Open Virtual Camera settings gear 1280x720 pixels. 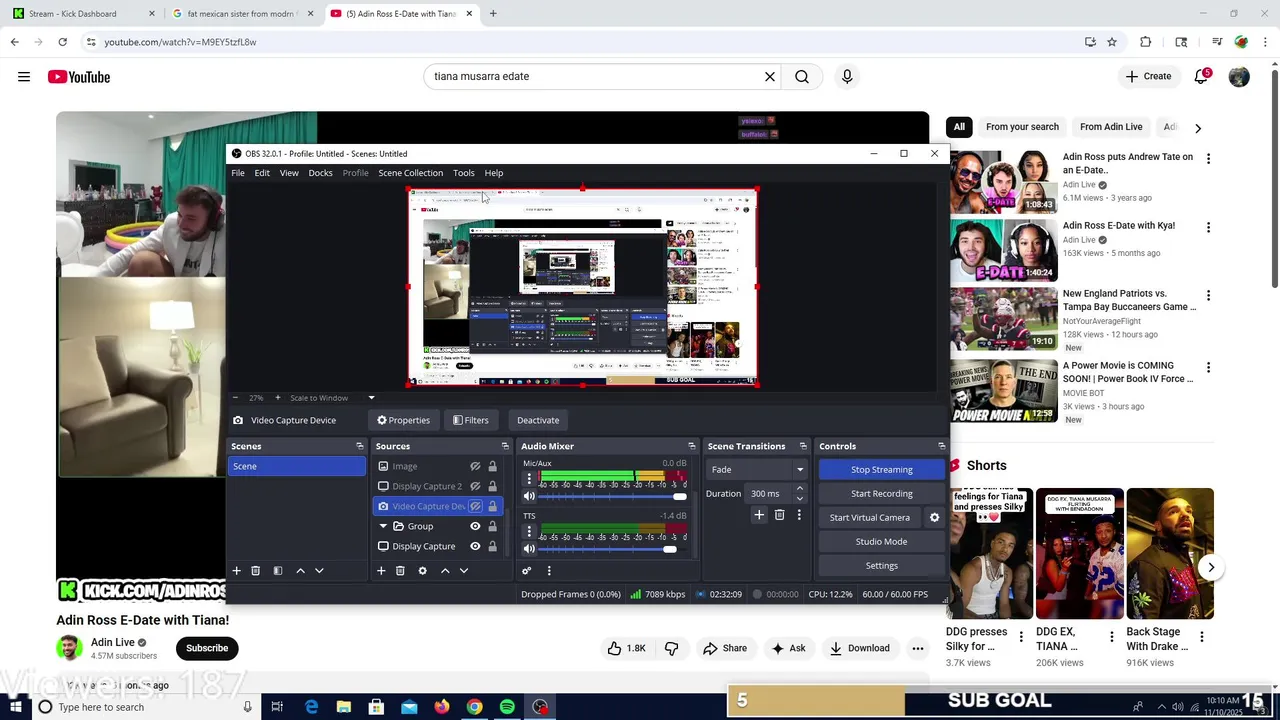pyautogui.click(x=934, y=517)
